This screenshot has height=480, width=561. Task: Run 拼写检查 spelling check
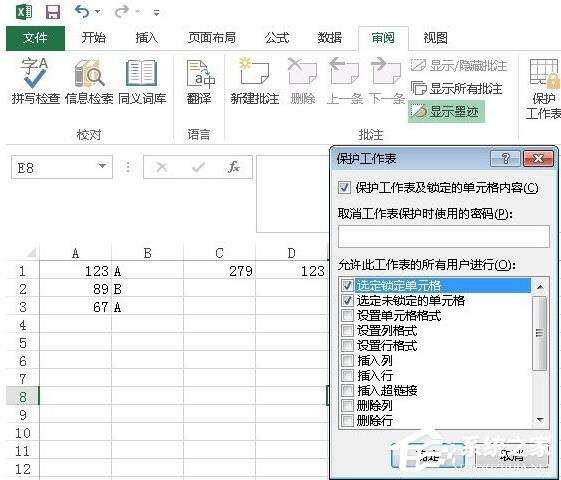pyautogui.click(x=35, y=81)
